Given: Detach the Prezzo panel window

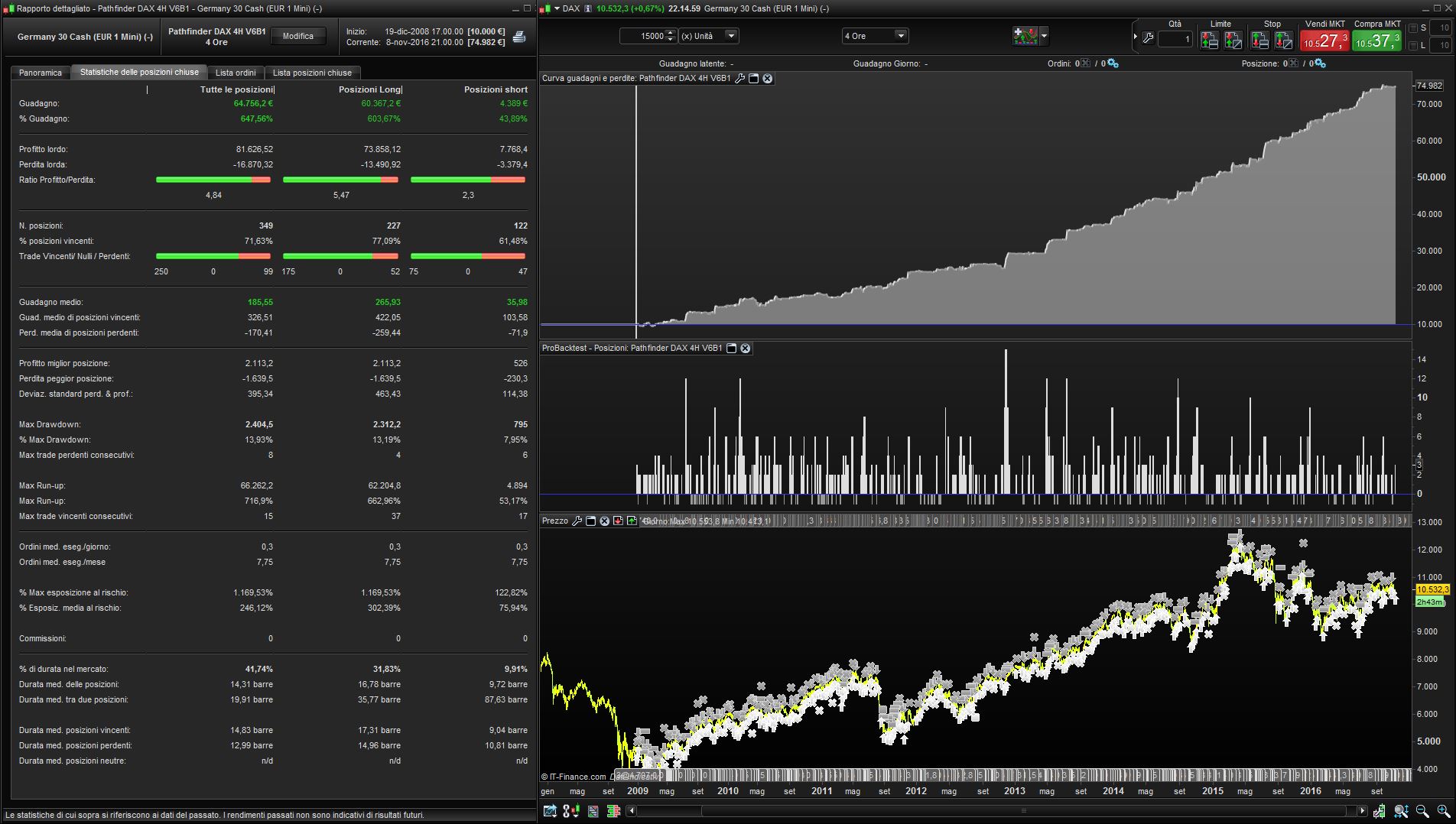Looking at the screenshot, I should tap(591, 521).
